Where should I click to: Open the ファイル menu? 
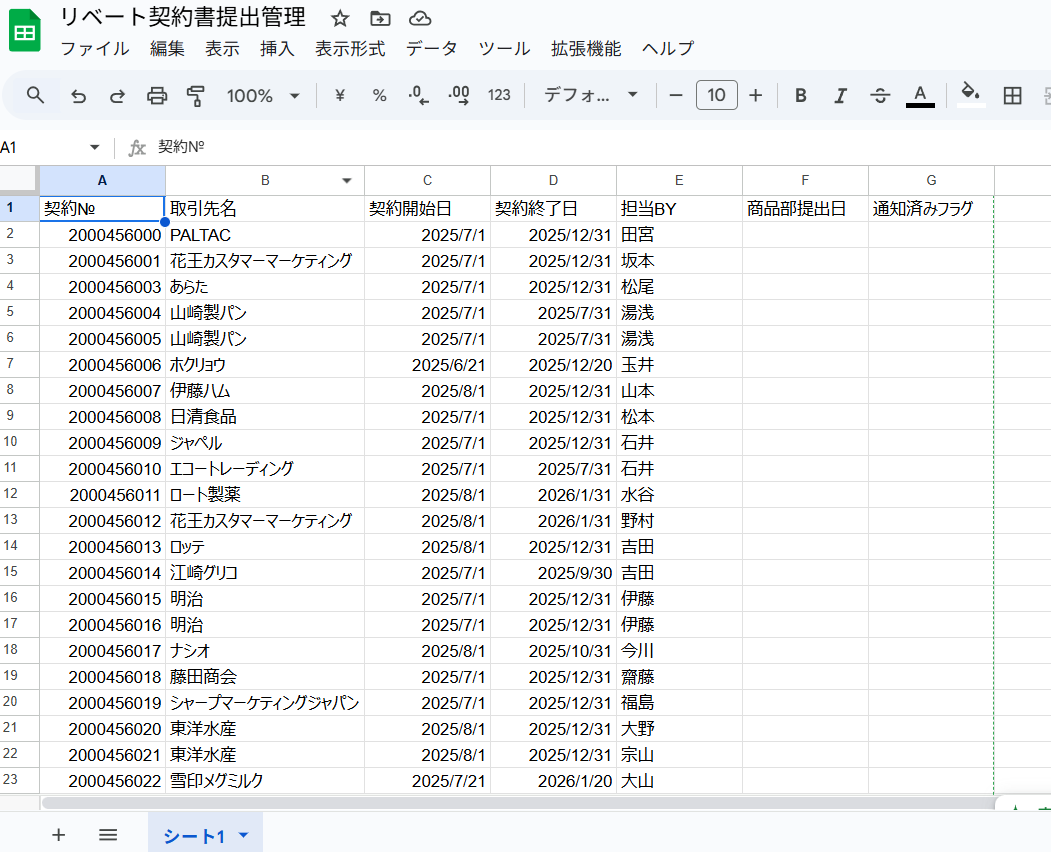(x=95, y=48)
